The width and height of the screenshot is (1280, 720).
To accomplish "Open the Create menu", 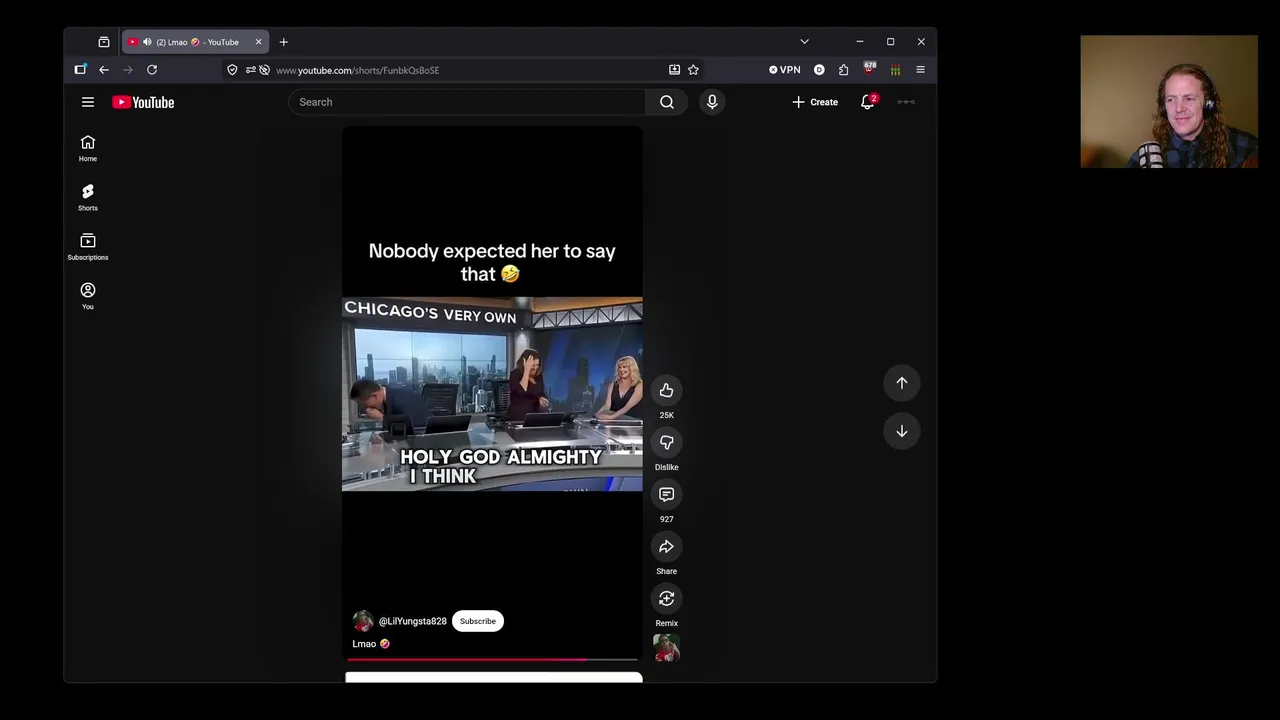I will point(815,102).
